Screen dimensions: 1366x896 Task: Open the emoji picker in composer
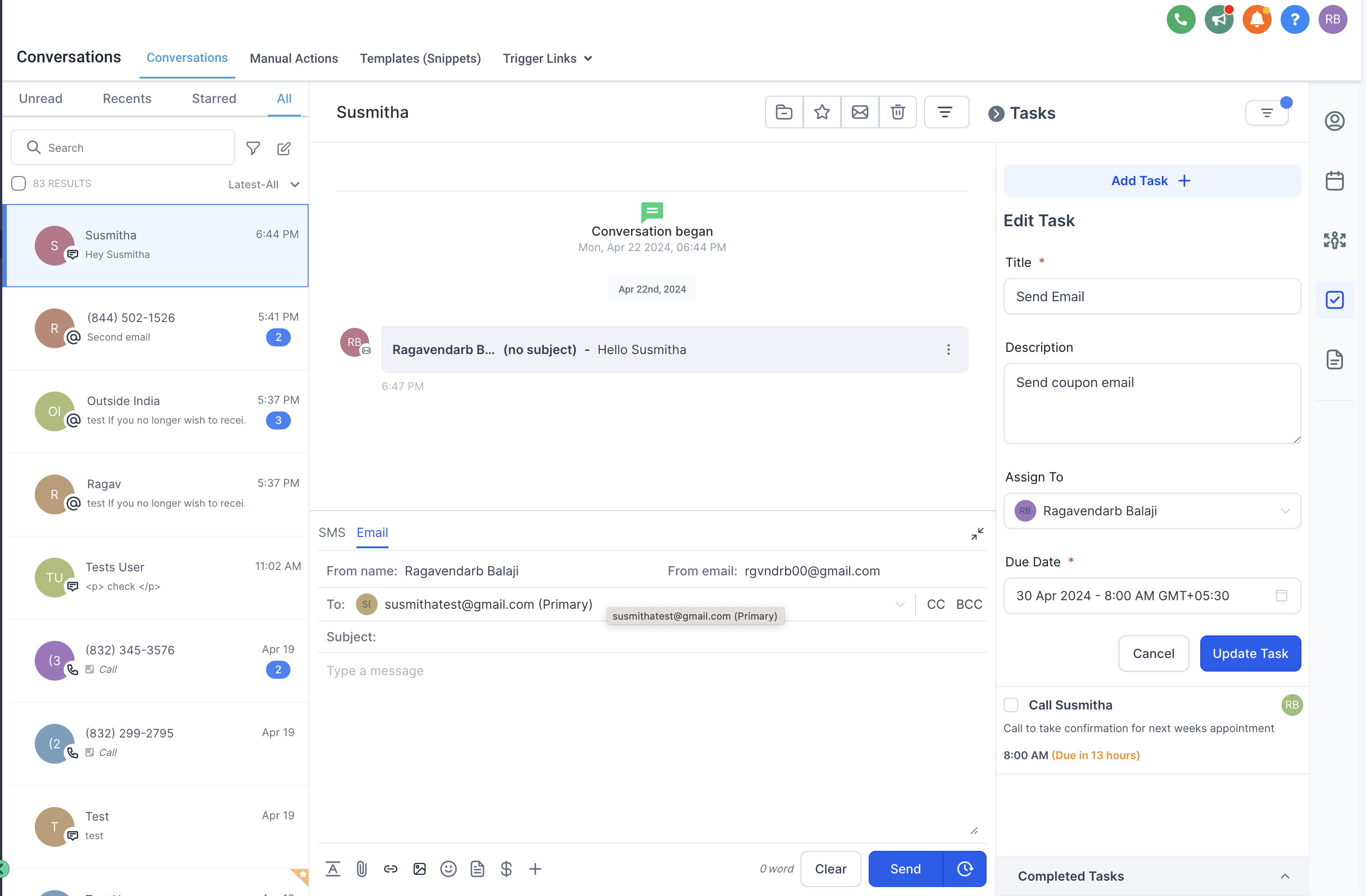(x=448, y=868)
